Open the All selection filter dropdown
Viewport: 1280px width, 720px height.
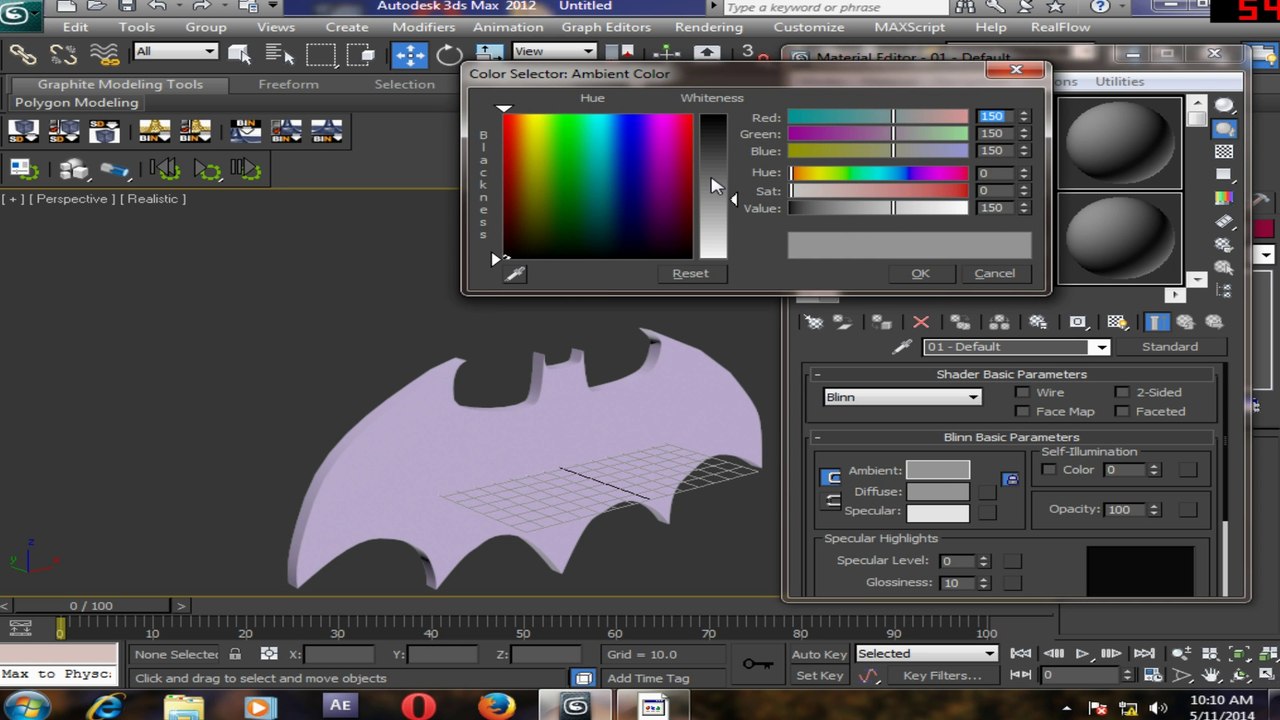[x=175, y=51]
